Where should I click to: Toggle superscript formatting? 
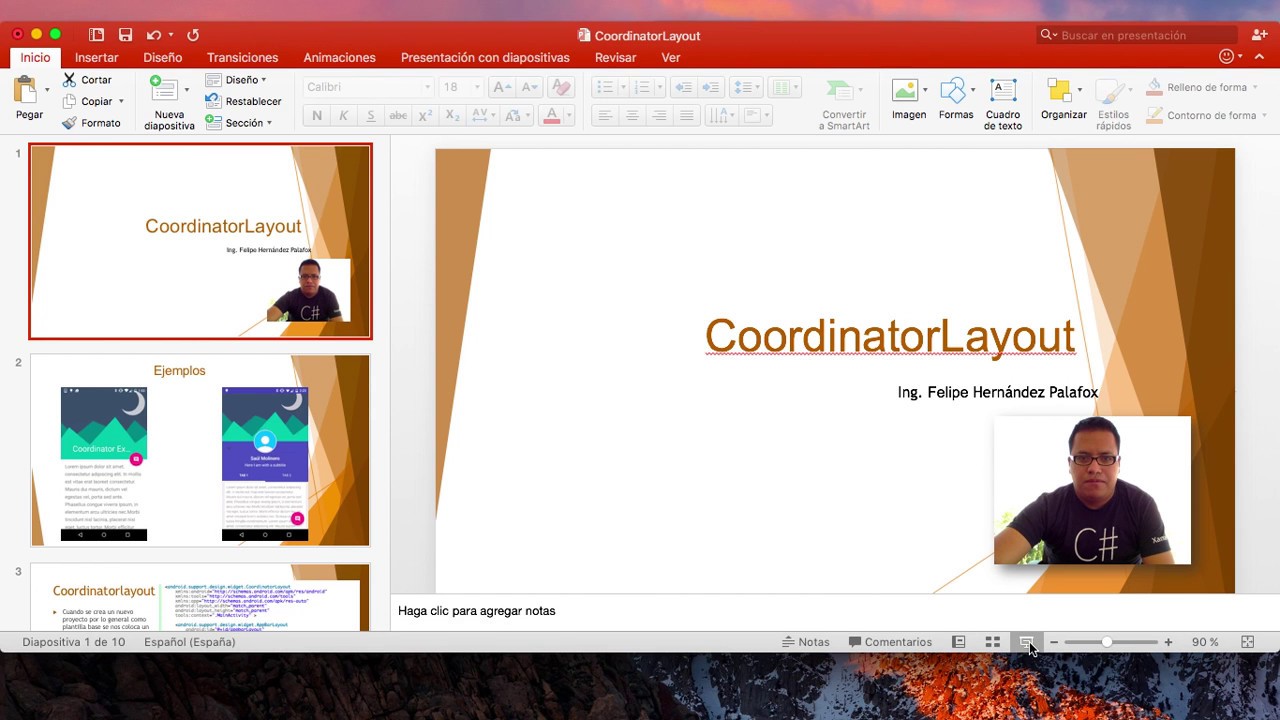click(425, 116)
